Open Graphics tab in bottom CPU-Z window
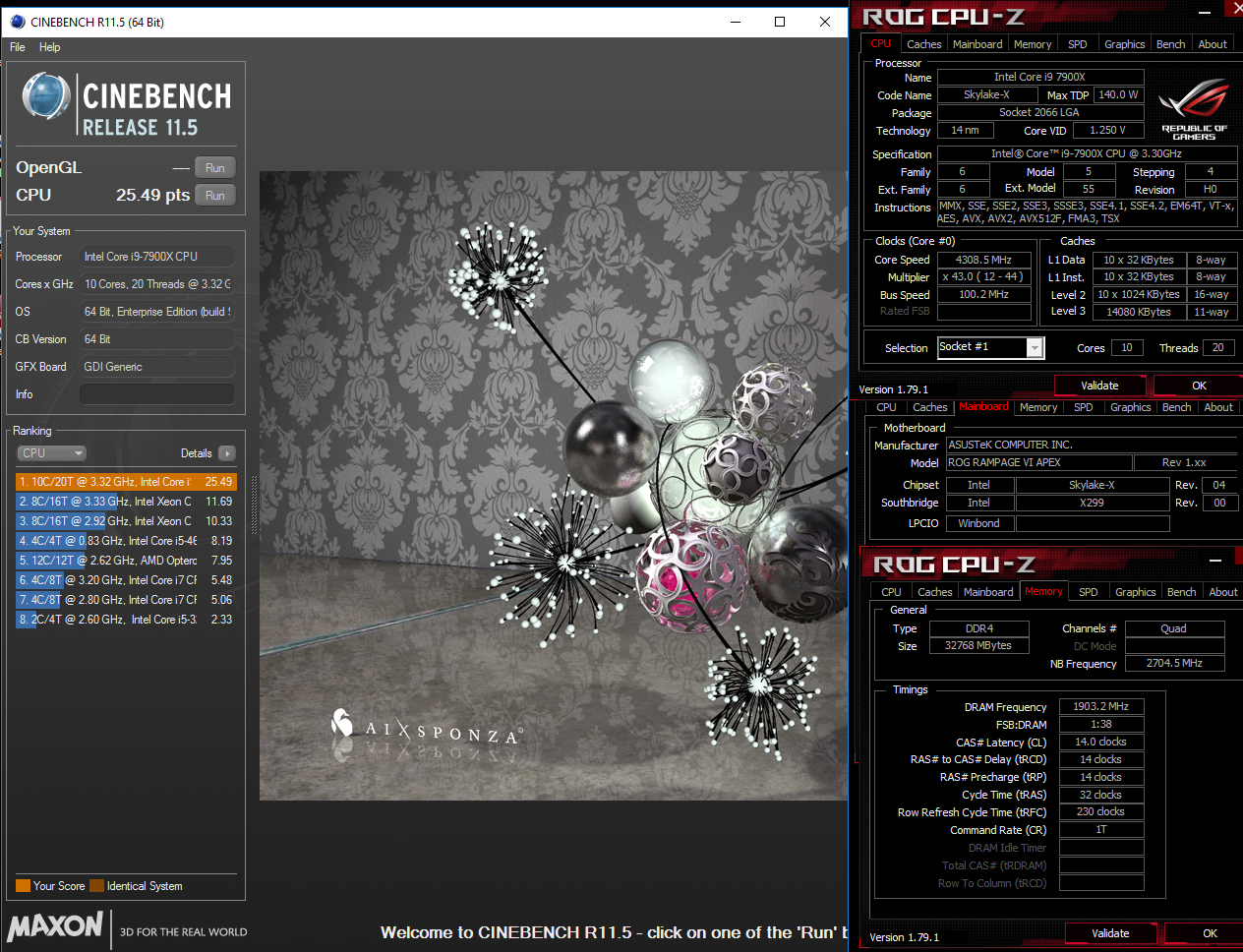Image resolution: width=1243 pixels, height=952 pixels. click(1135, 592)
